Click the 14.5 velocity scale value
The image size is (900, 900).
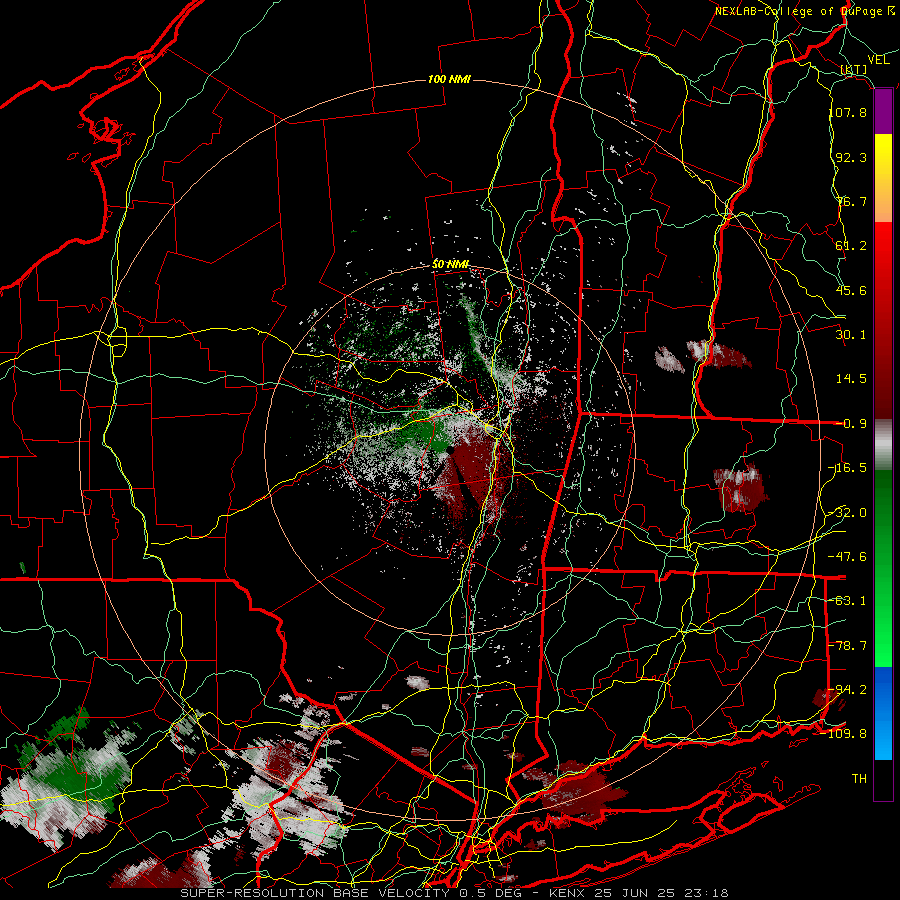851,379
